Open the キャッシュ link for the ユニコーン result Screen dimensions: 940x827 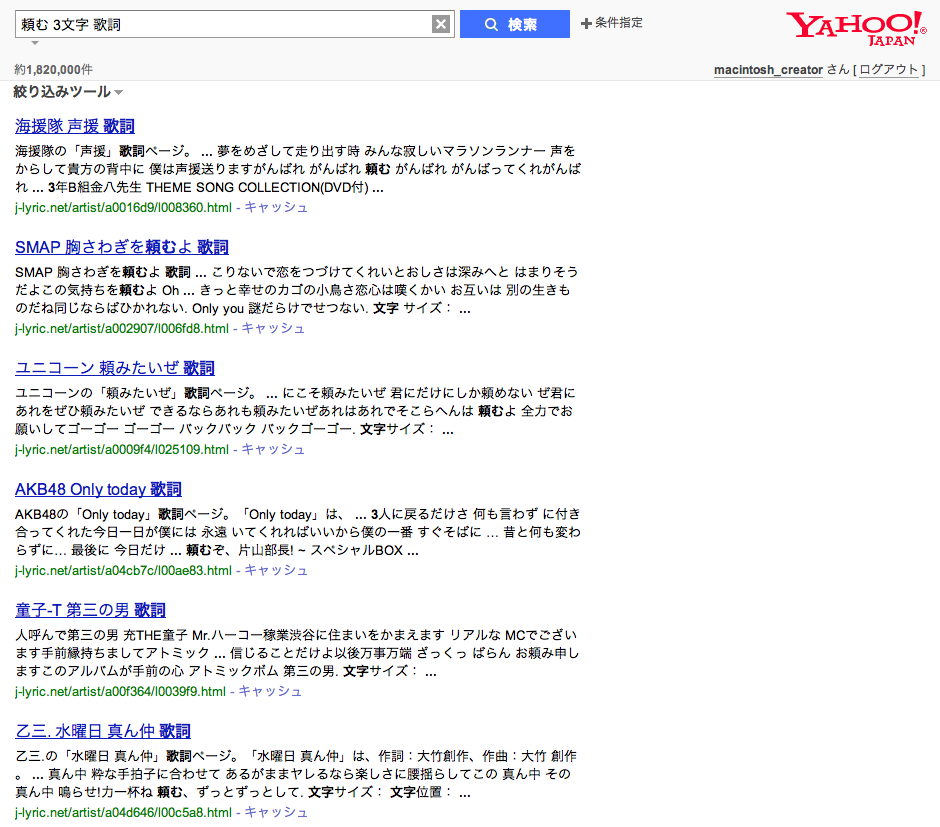click(x=273, y=449)
